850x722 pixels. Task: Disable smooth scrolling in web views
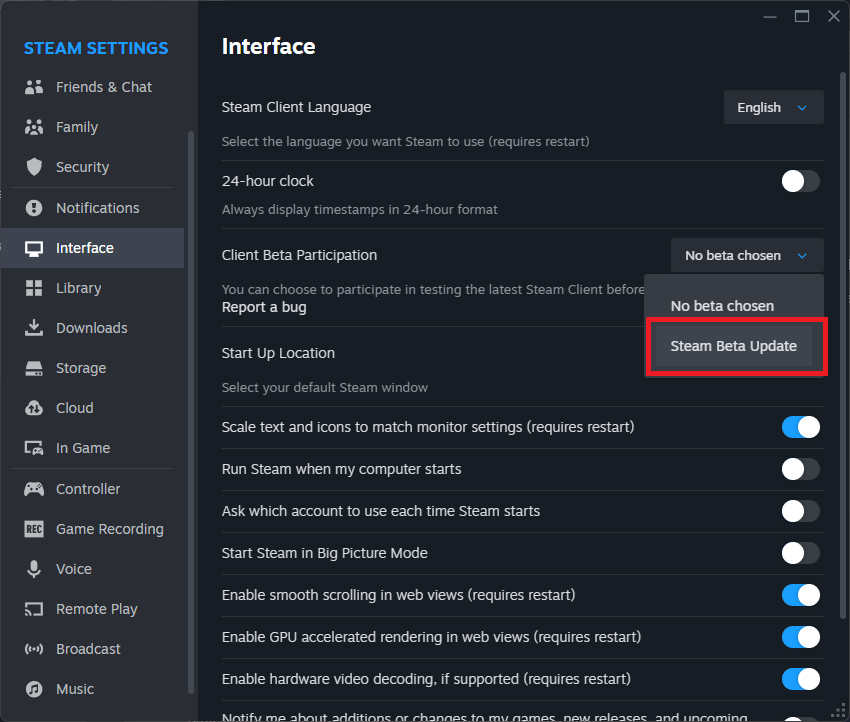coord(800,595)
